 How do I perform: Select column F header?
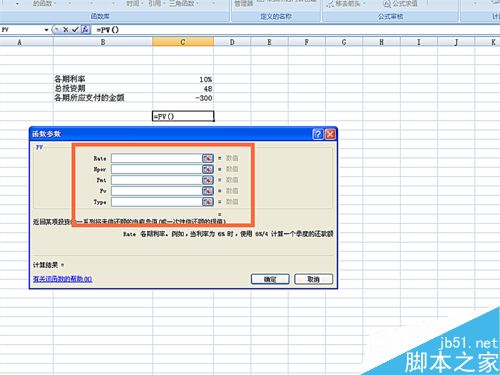[x=307, y=42]
